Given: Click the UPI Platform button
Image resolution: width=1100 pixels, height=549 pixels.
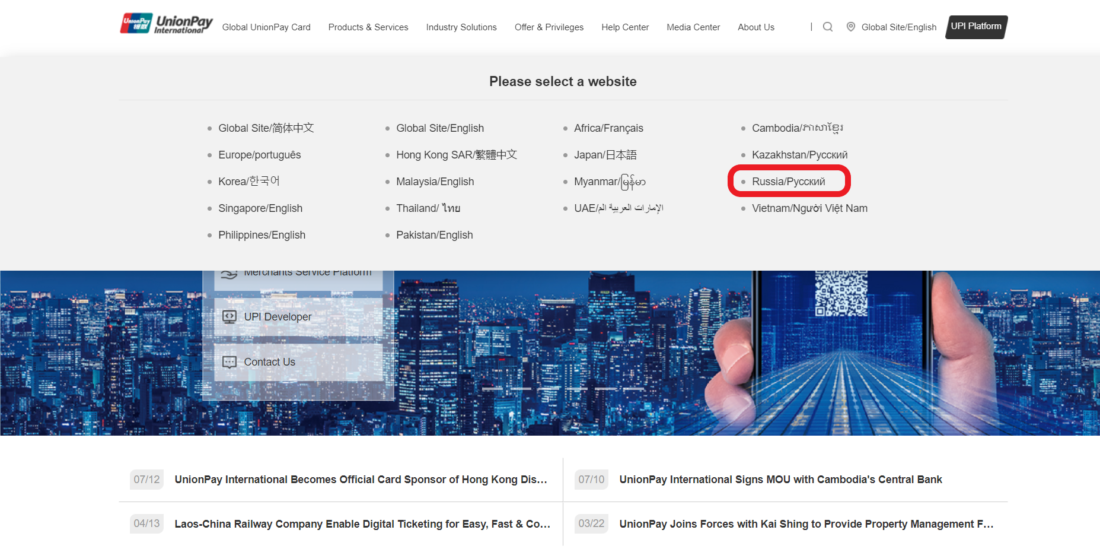Looking at the screenshot, I should click(976, 27).
